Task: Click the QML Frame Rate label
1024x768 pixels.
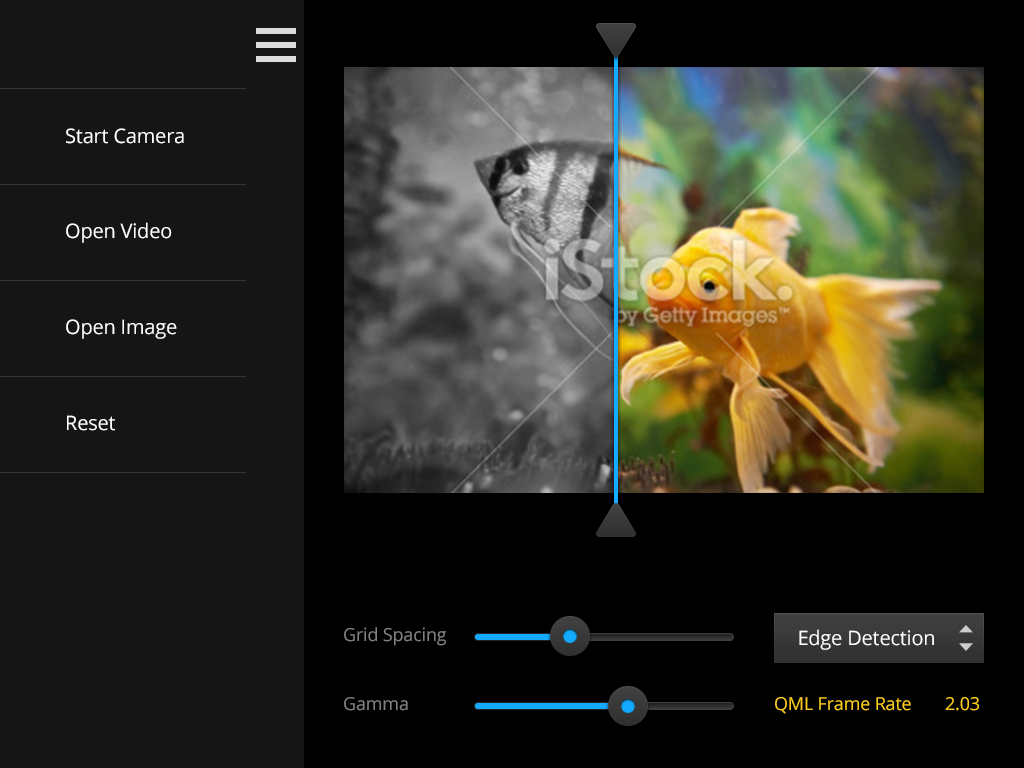Action: [842, 704]
